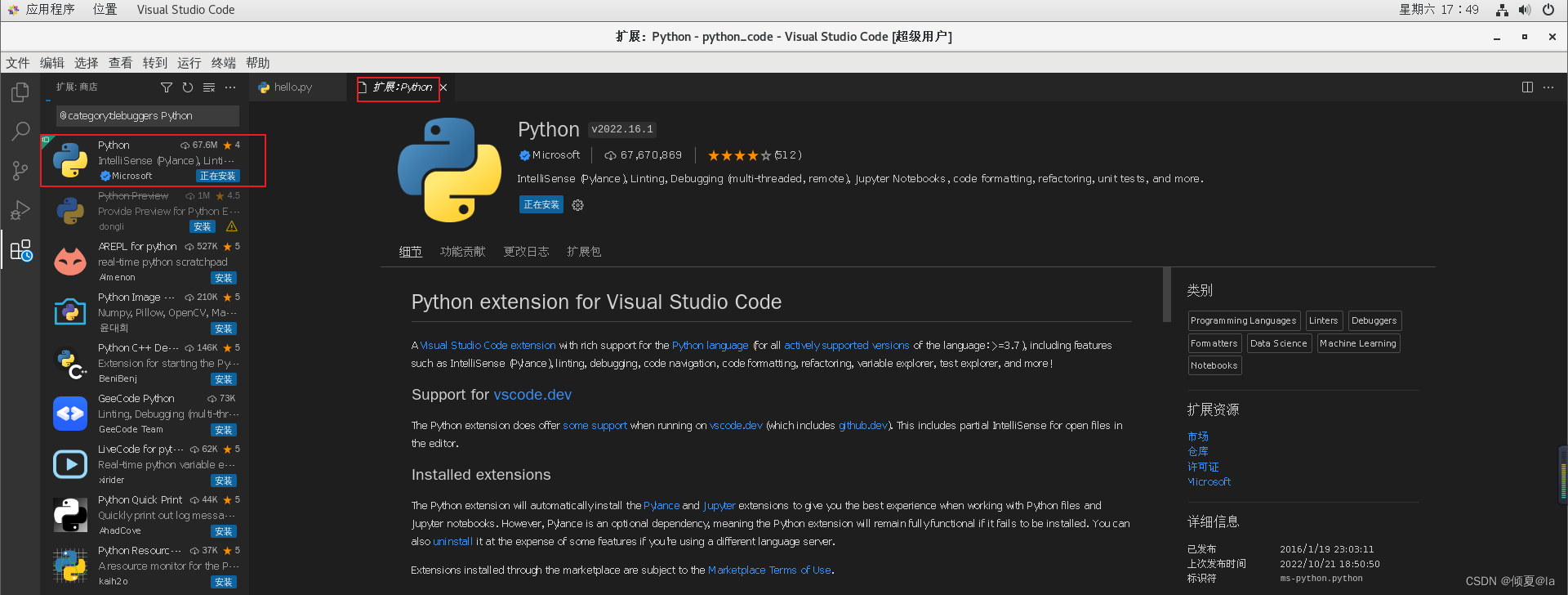
Task: Open the Source Control view
Action: 20,171
